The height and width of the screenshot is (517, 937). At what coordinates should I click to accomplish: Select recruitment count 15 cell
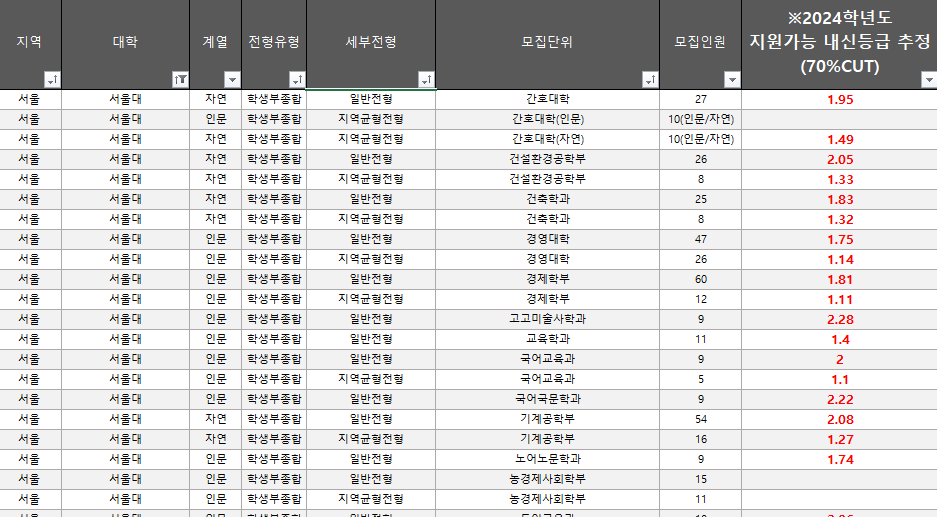pos(700,479)
